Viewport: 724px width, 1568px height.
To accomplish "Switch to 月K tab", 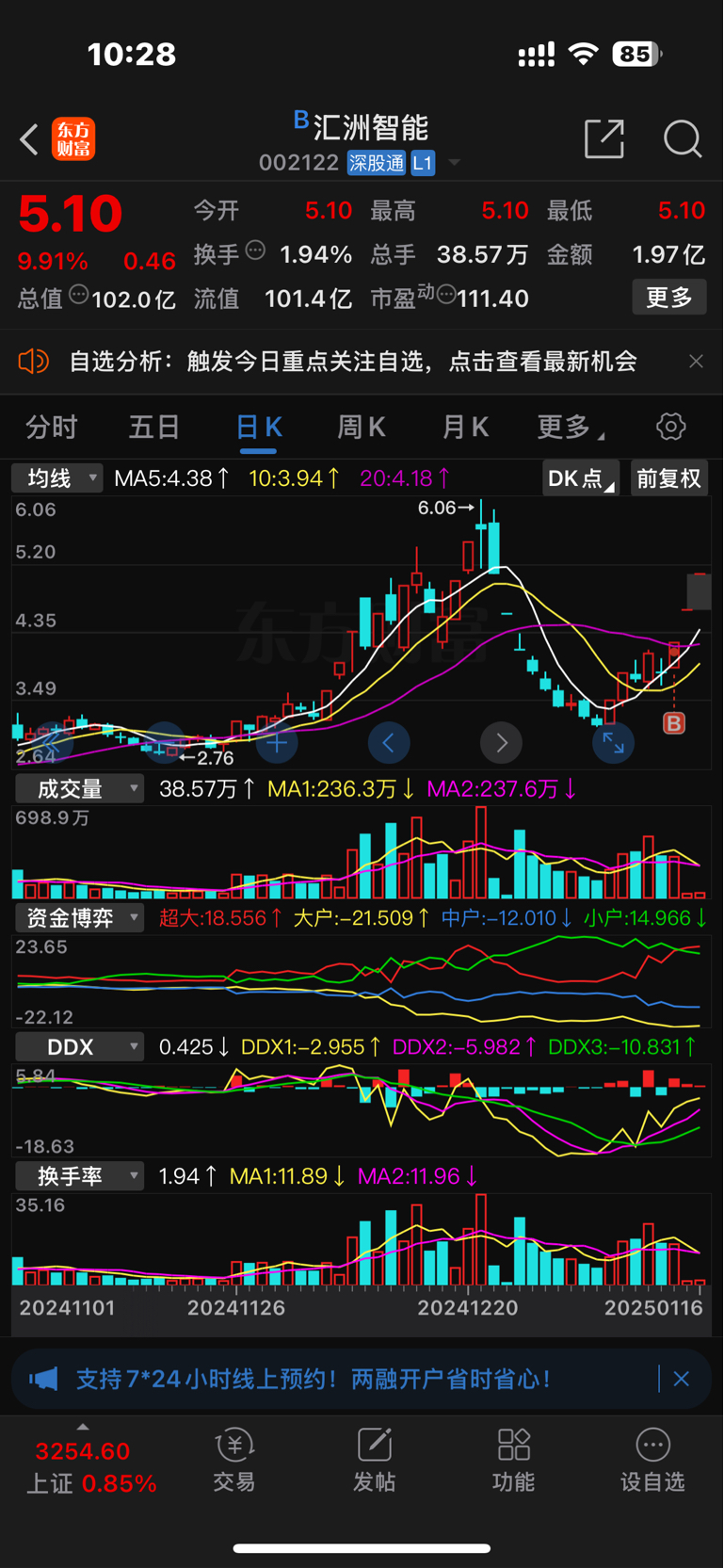I will coord(466,428).
